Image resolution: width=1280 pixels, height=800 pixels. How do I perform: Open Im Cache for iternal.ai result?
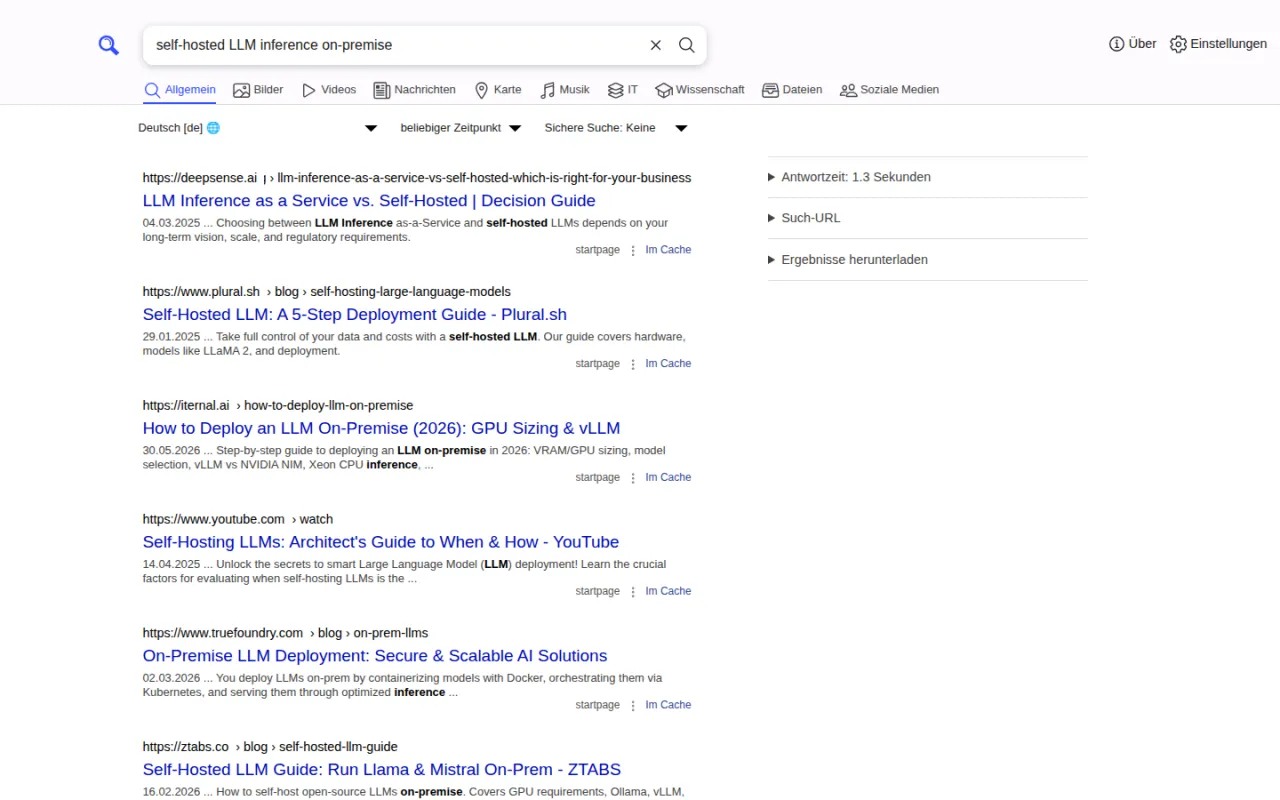668,478
